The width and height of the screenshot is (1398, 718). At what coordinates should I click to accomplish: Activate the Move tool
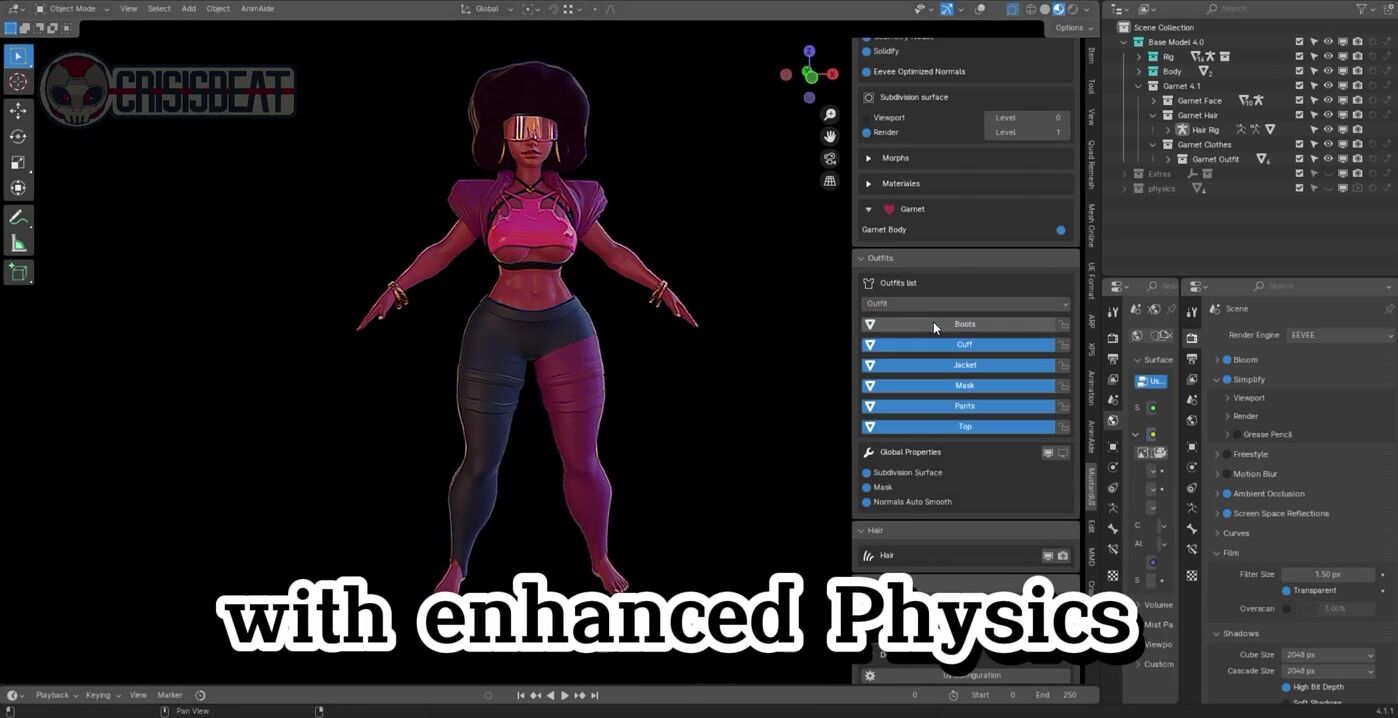[x=18, y=111]
